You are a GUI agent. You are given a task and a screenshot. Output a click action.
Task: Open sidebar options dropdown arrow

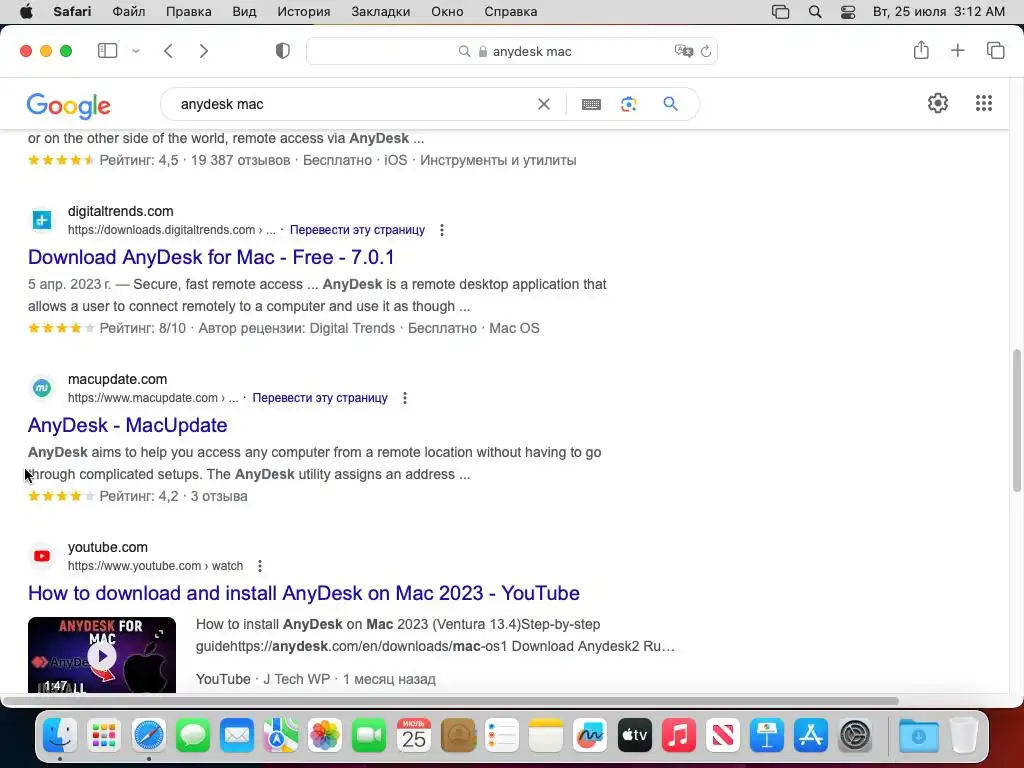click(136, 51)
